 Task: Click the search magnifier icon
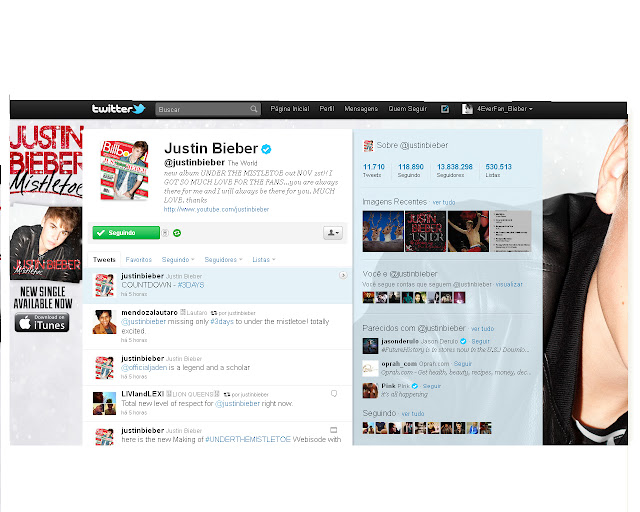[x=253, y=109]
